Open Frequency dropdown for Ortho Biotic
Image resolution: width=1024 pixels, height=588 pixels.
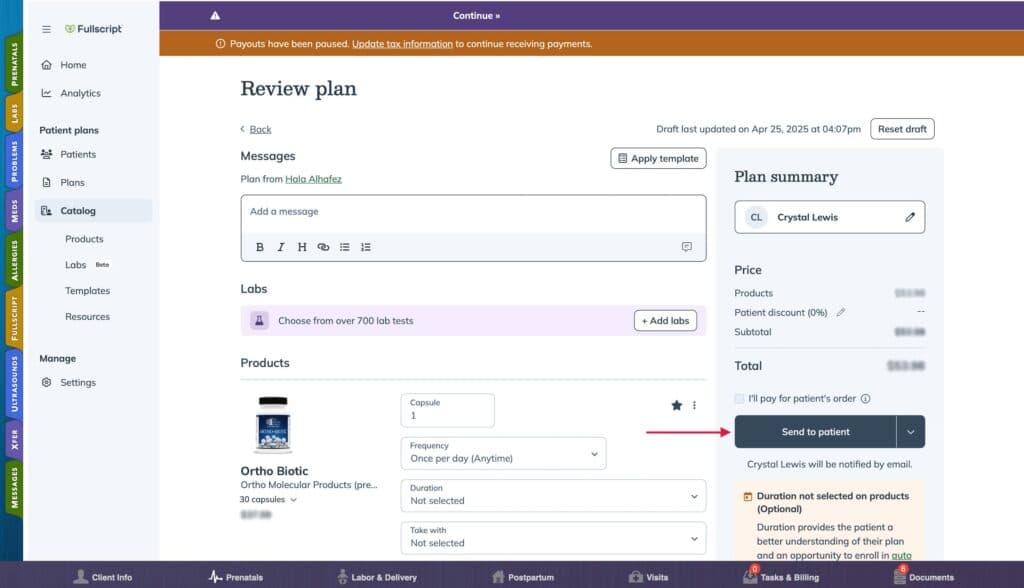point(504,453)
